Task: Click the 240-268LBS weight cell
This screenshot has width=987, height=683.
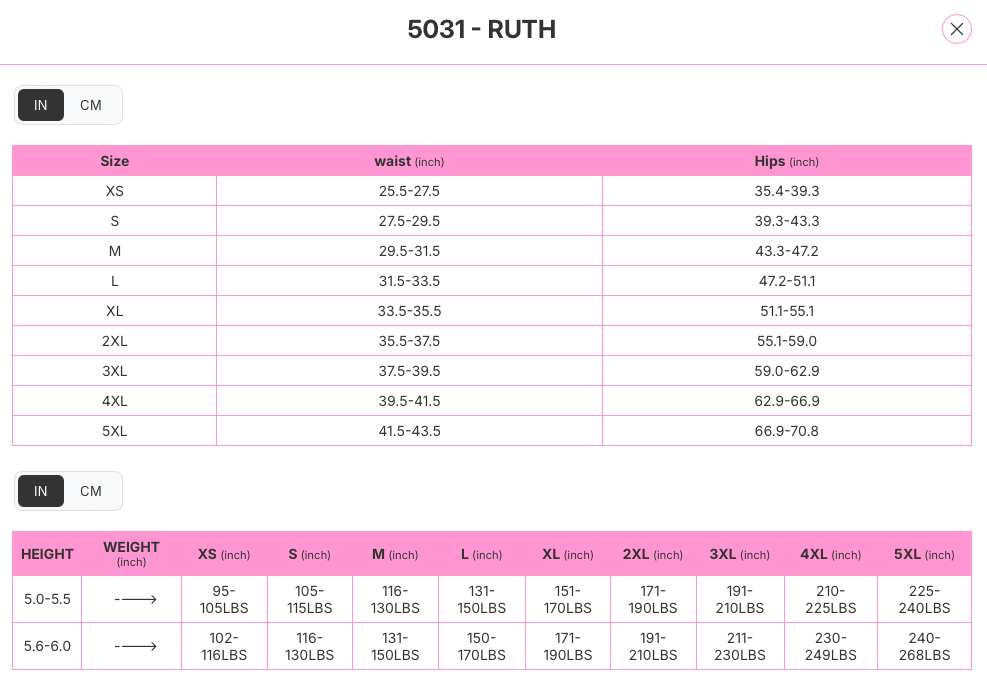Action: [924, 646]
